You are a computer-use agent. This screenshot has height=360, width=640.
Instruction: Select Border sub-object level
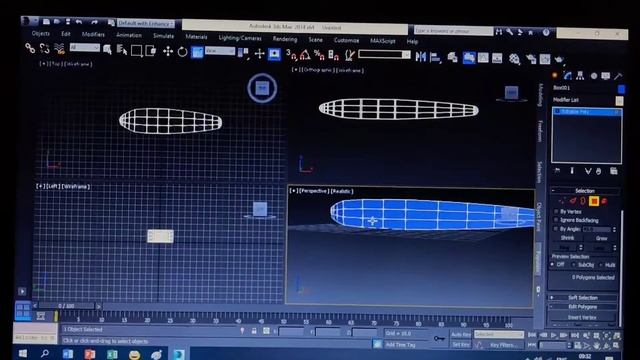(x=583, y=201)
